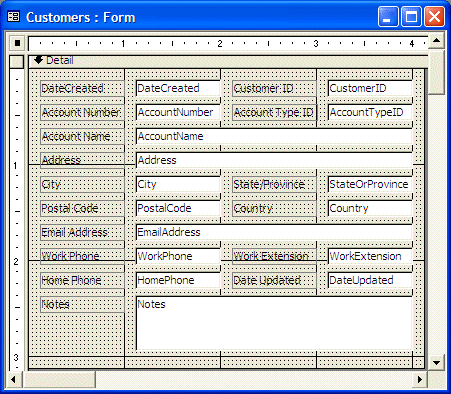Select the StateOrProvince text box
The height and width of the screenshot is (394, 451).
coord(370,184)
